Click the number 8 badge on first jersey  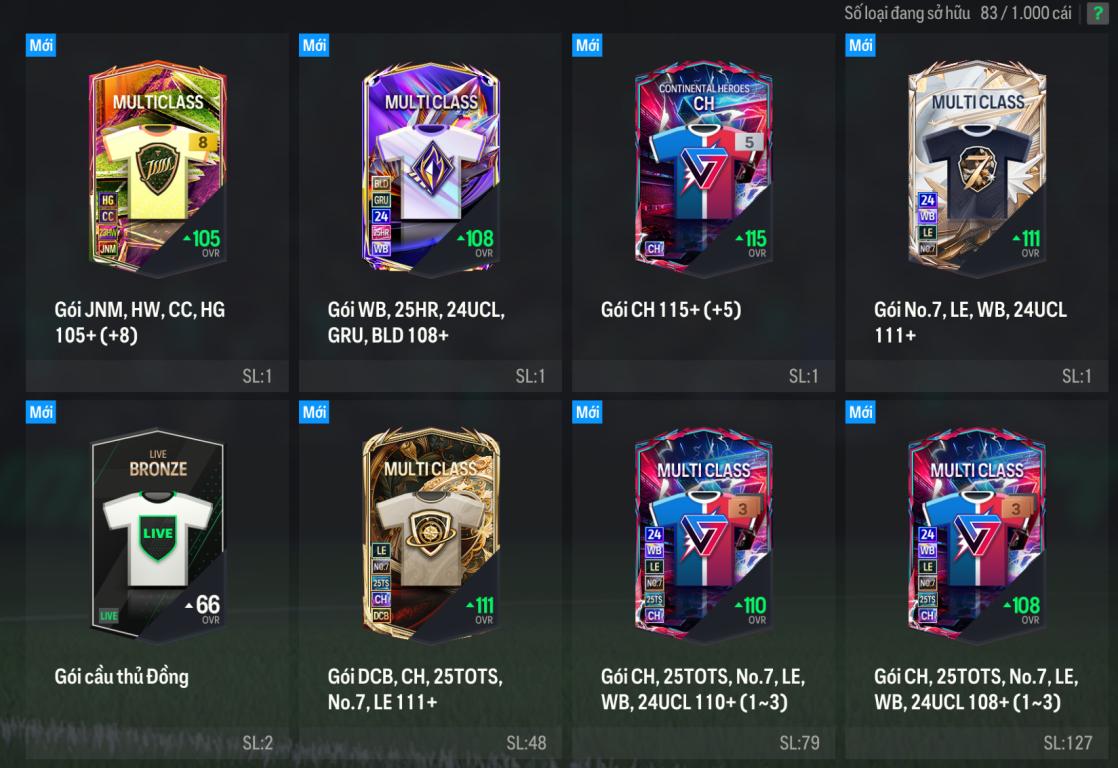[202, 142]
